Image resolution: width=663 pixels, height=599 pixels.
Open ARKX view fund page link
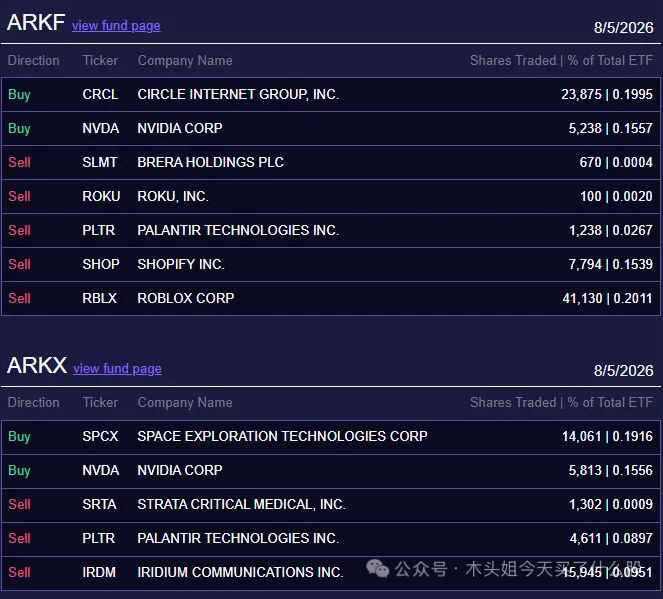117,369
